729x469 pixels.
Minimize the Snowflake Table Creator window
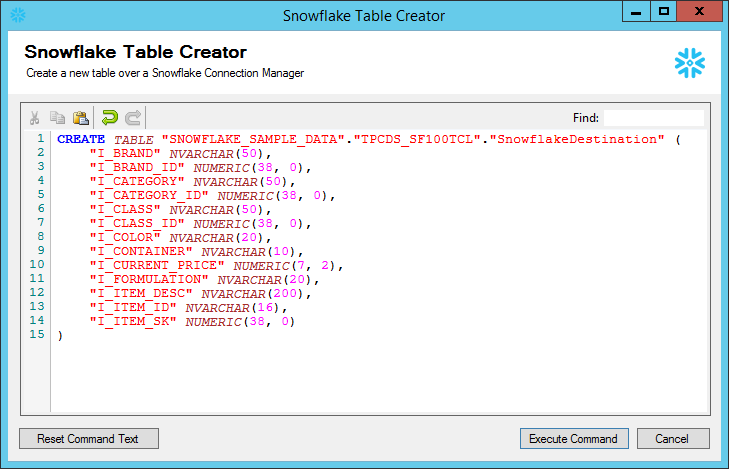tap(636, 12)
